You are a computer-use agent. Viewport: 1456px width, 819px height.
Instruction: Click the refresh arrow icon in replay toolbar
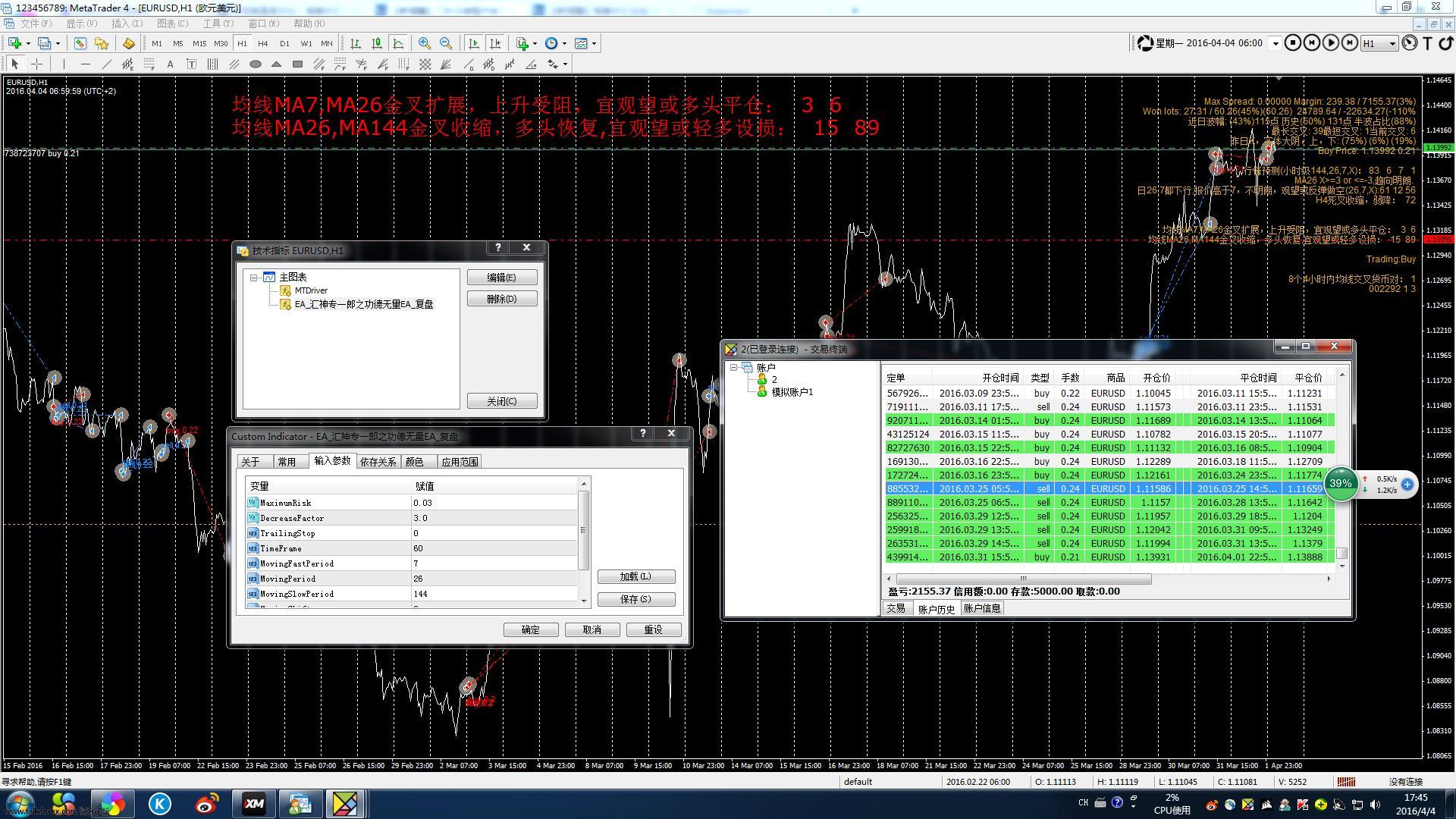click(1446, 43)
